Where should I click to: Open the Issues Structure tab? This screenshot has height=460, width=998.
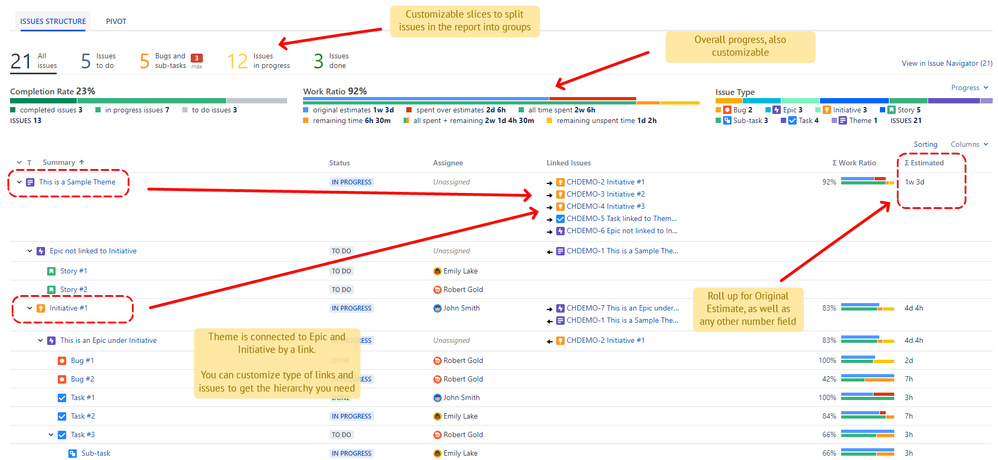point(53,21)
